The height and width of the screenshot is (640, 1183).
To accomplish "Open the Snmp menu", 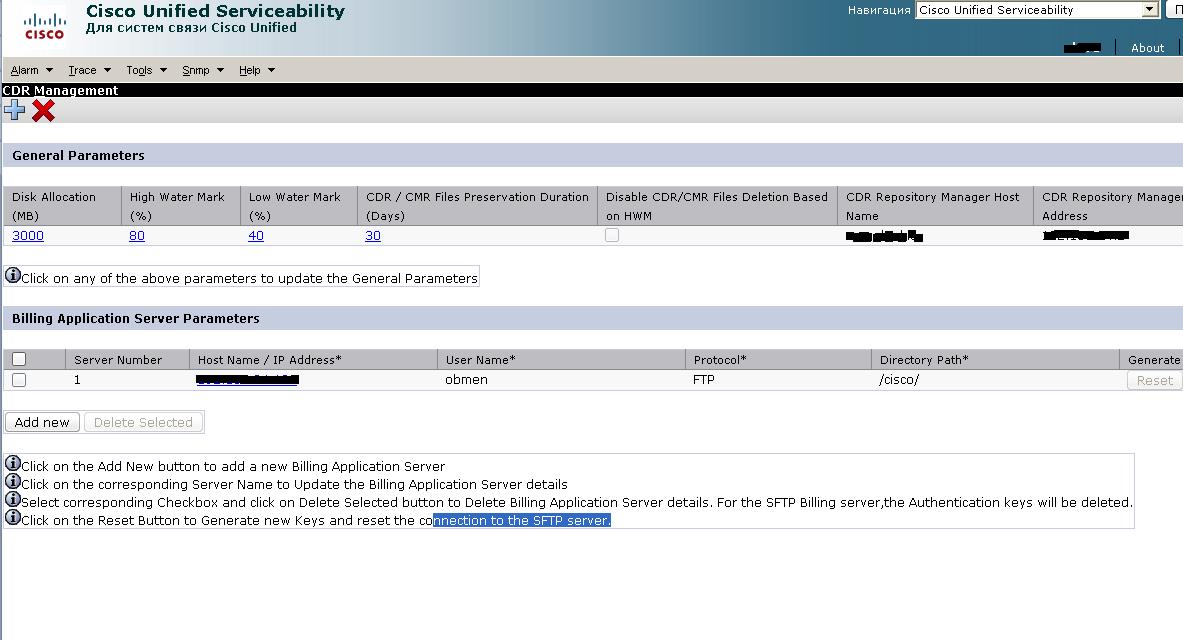I will (x=195, y=70).
